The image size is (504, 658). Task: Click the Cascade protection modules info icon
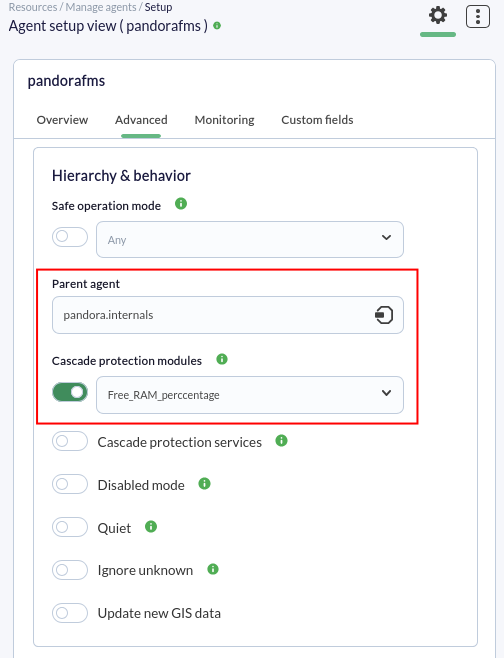pyautogui.click(x=222, y=359)
